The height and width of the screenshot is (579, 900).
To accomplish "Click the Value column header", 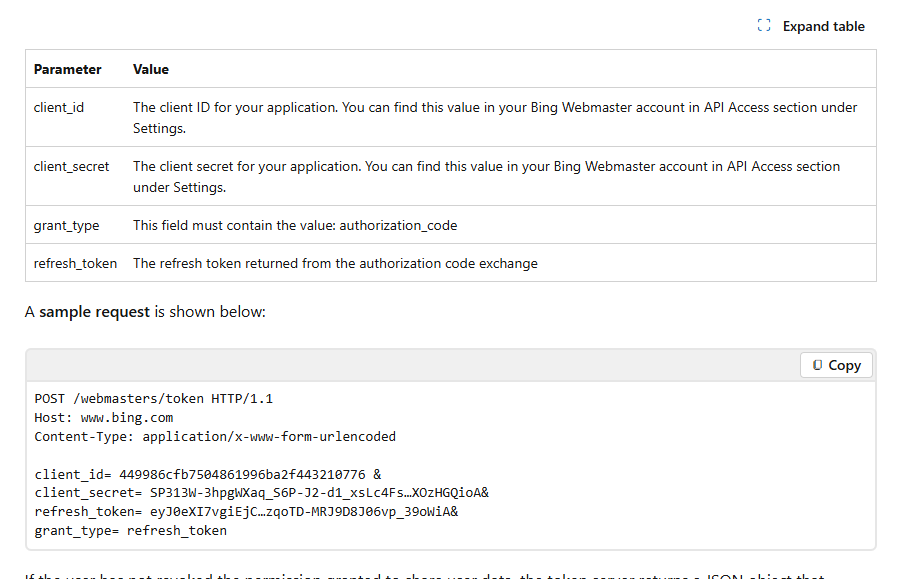I will (150, 69).
